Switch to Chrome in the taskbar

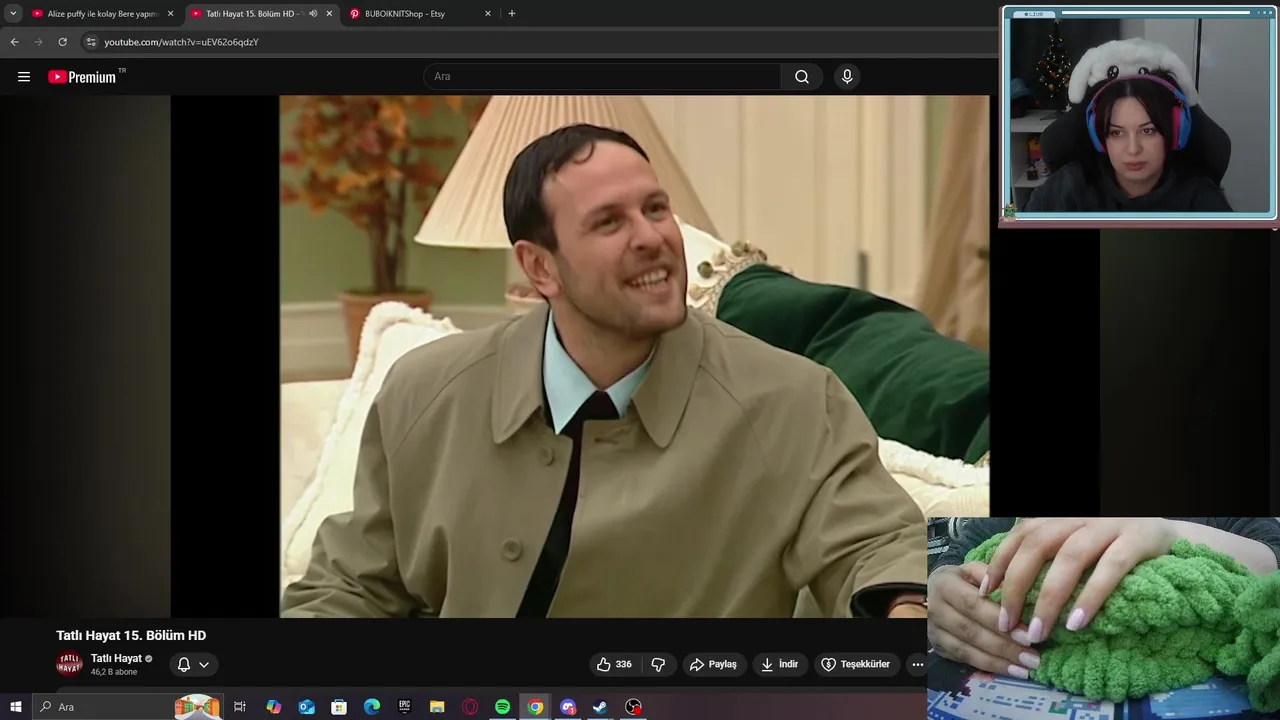tap(535, 707)
